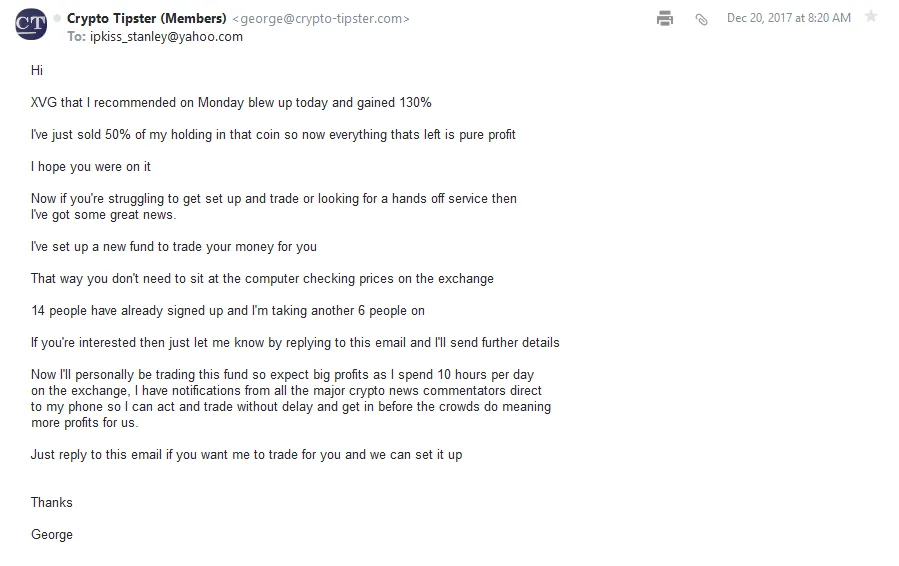Screen dimensions: 899x566
Task: Click the "Thanks" closing line
Action: [x=52, y=503]
